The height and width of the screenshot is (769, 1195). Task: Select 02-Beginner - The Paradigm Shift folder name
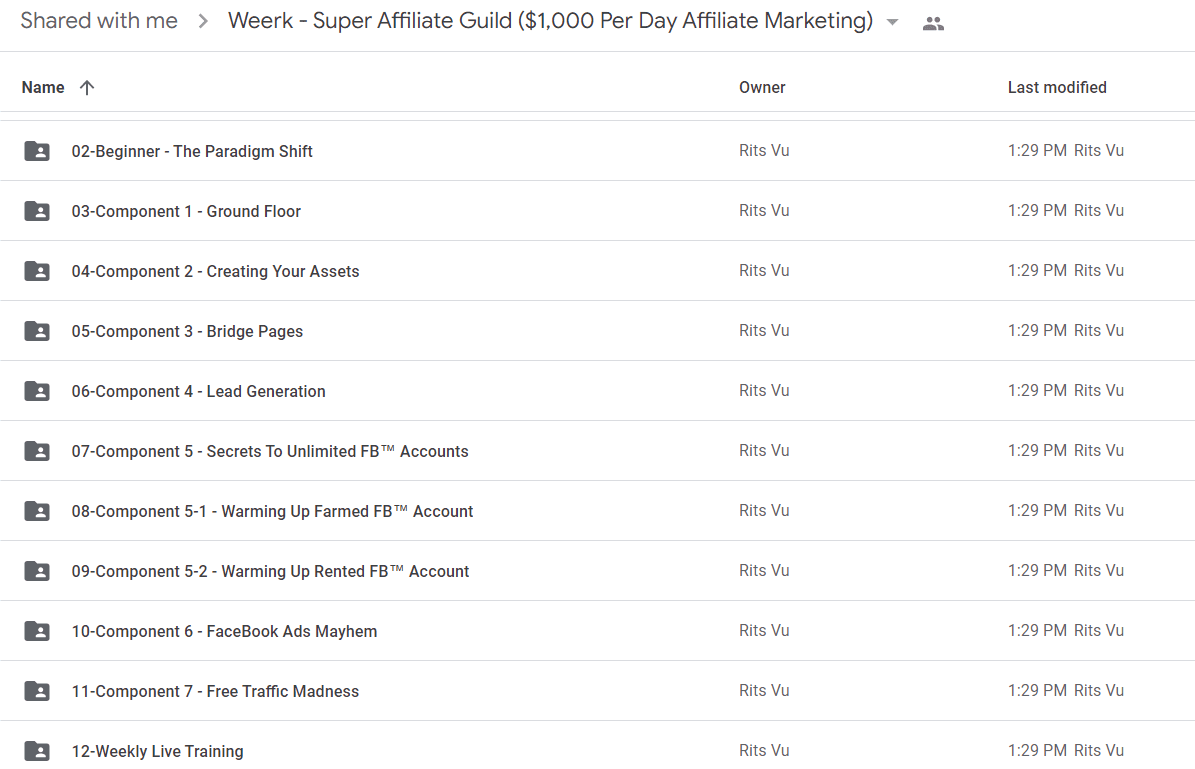[x=192, y=151]
